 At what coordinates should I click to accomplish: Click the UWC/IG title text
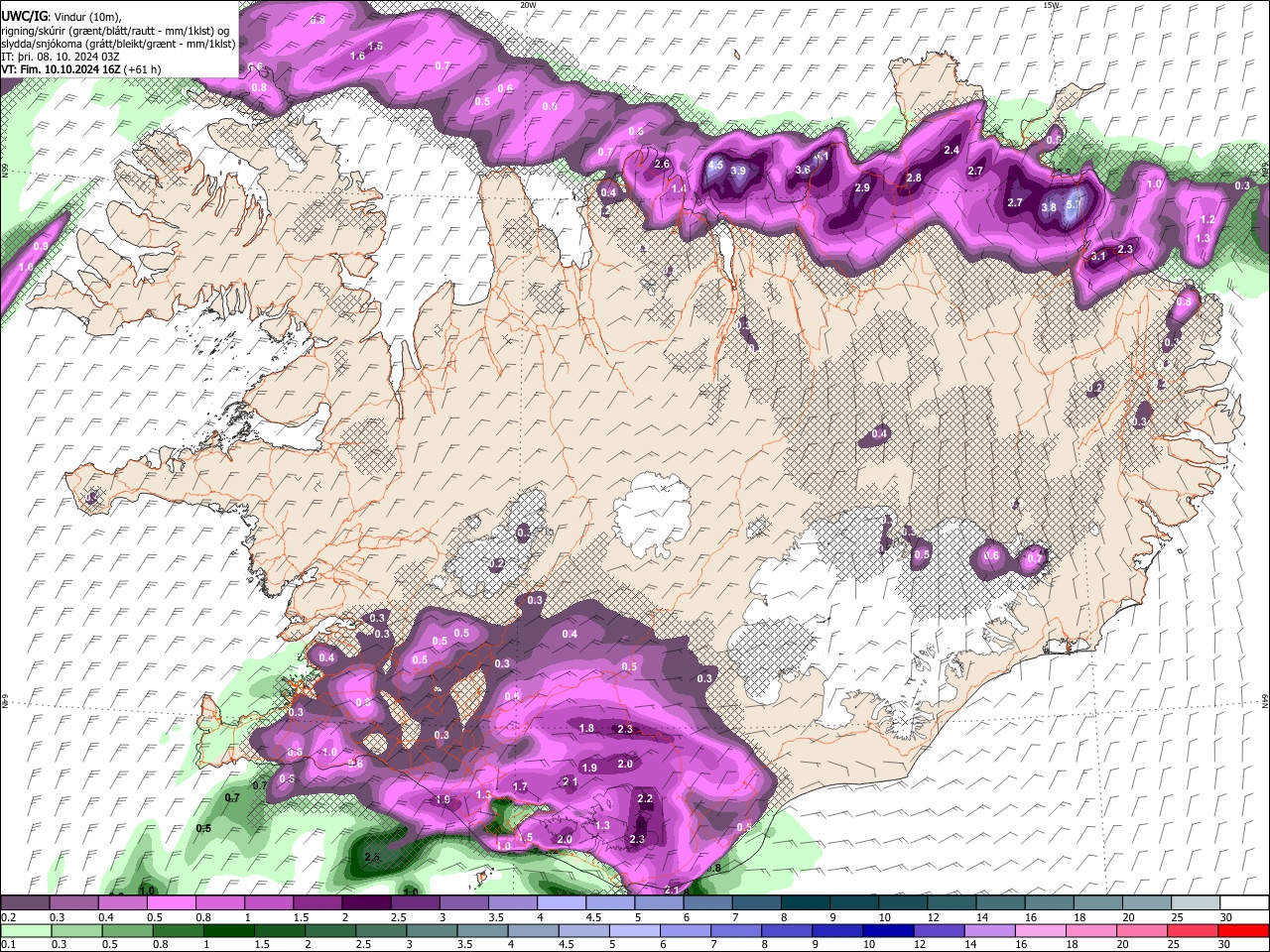pos(24,16)
